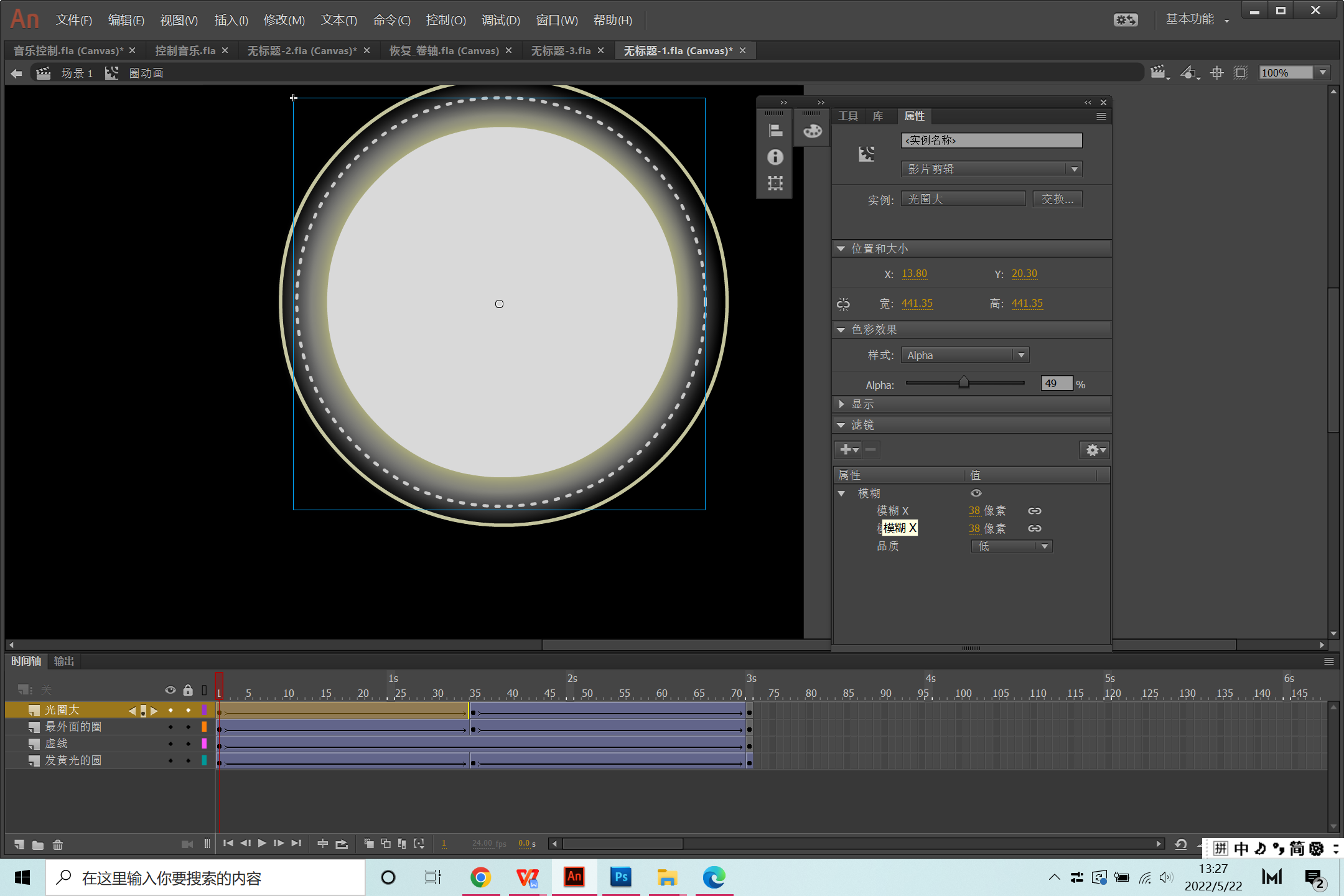This screenshot has width=1344, height=896.
Task: Click the loop playback icon
Action: [x=342, y=844]
